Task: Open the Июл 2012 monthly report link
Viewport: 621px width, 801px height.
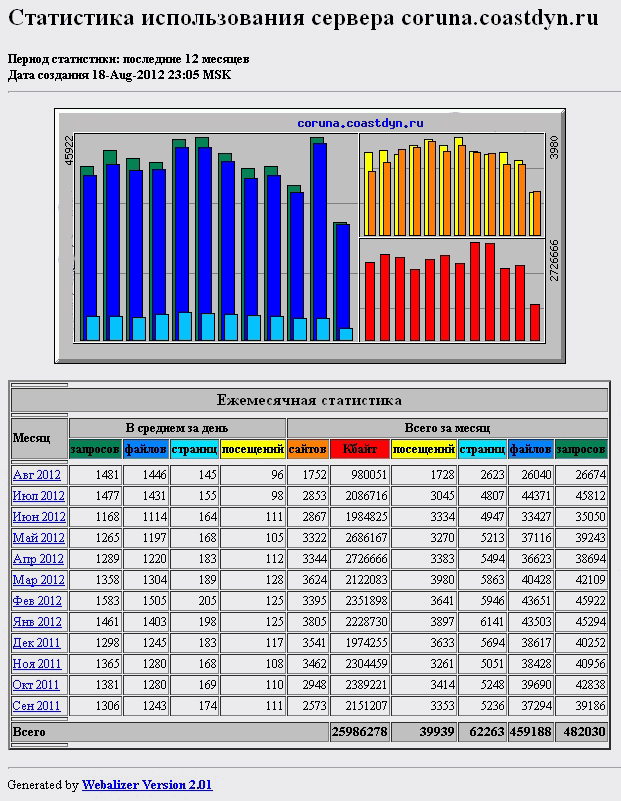Action: click(x=38, y=496)
